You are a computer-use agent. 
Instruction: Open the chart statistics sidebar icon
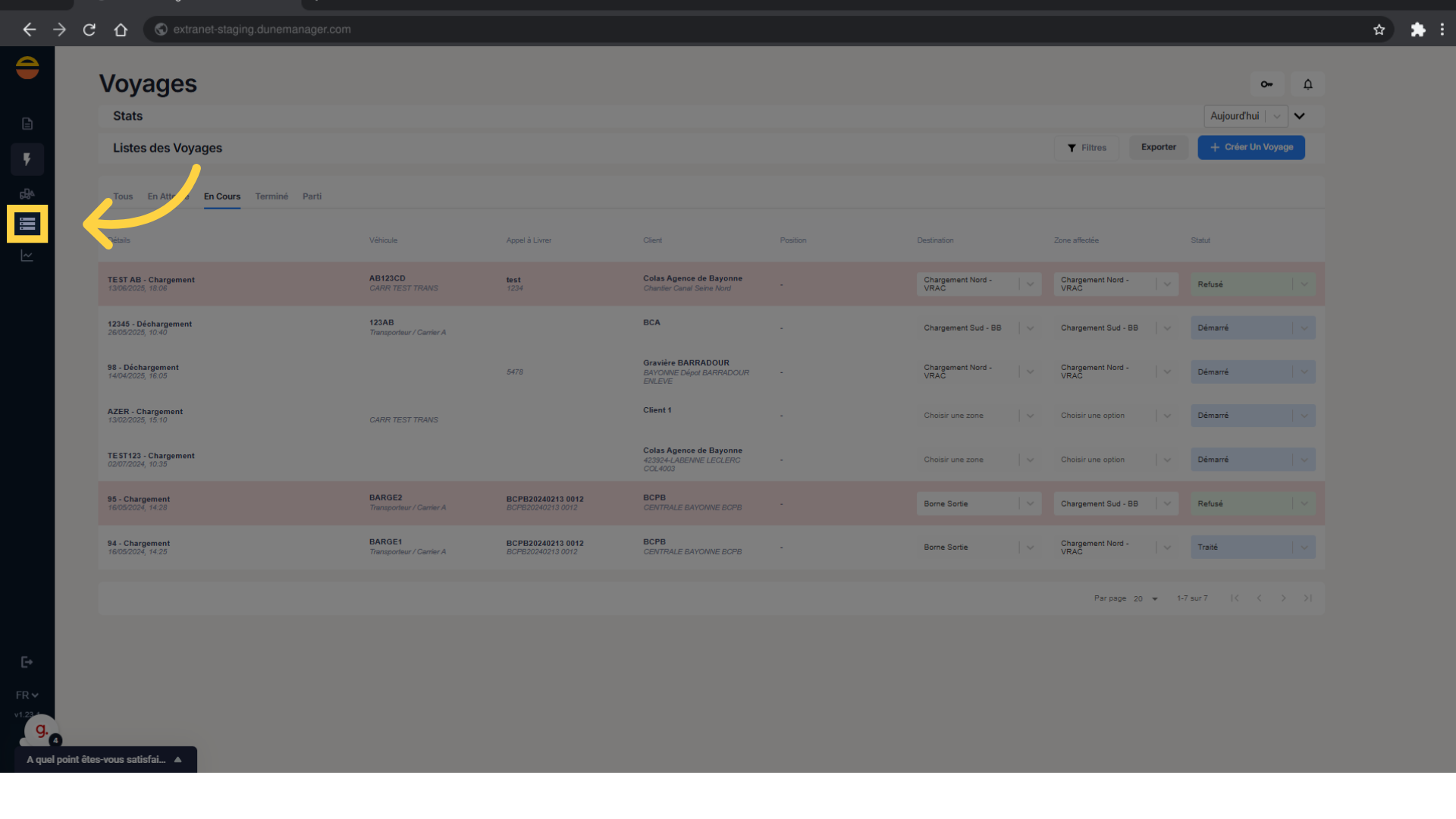coord(27,256)
